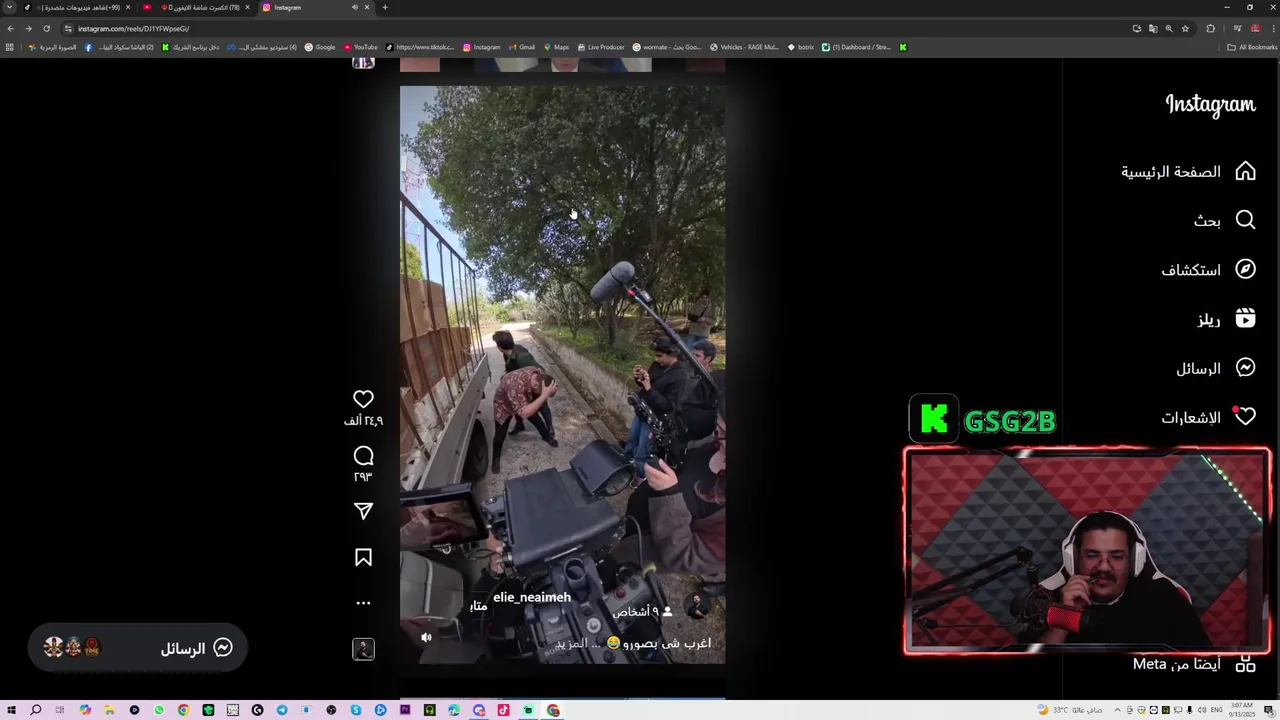Open the browser zoom magnifier icon

click(x=1169, y=28)
